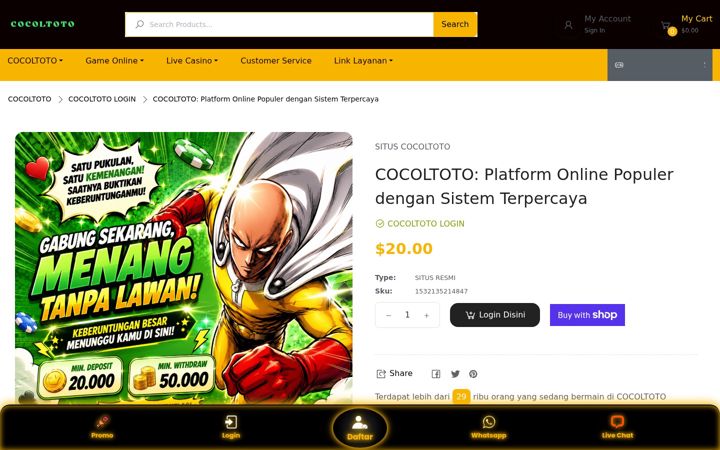
Task: Click the quantity value field
Action: [407, 315]
